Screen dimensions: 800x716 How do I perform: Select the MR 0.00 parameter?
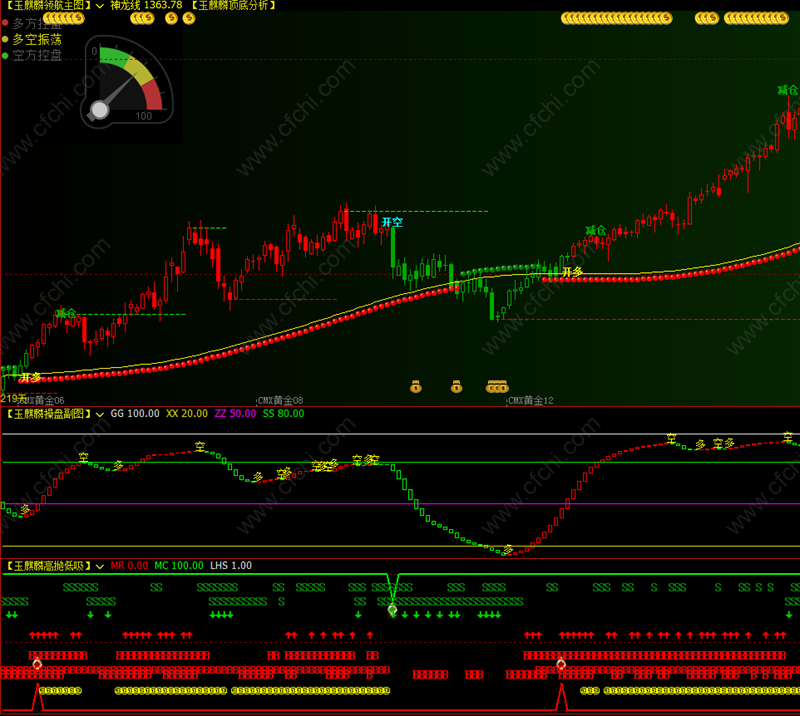click(x=129, y=566)
